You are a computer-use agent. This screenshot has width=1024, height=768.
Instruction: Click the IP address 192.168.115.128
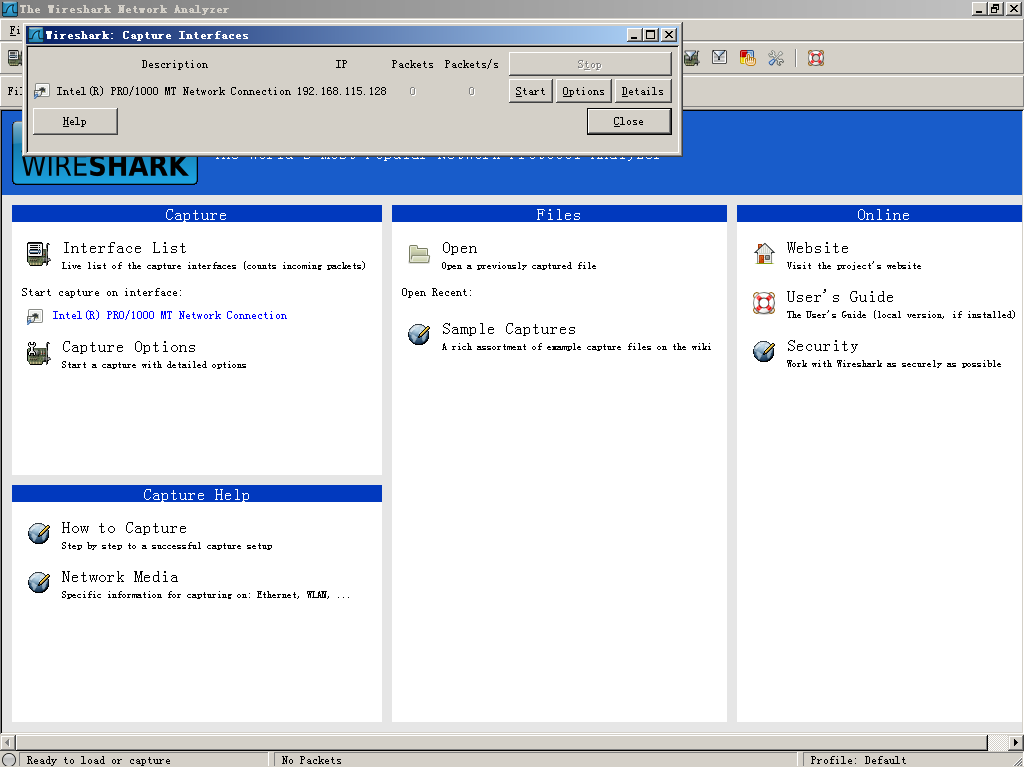coord(342,91)
